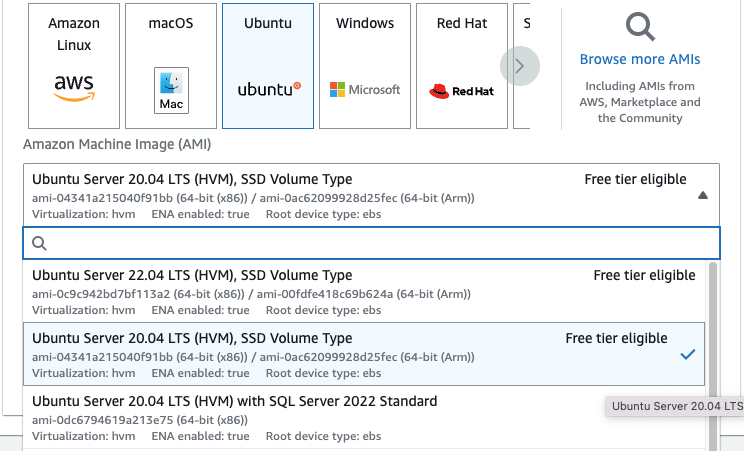Collapse the AMI dropdown with the triangle arrow

point(703,195)
